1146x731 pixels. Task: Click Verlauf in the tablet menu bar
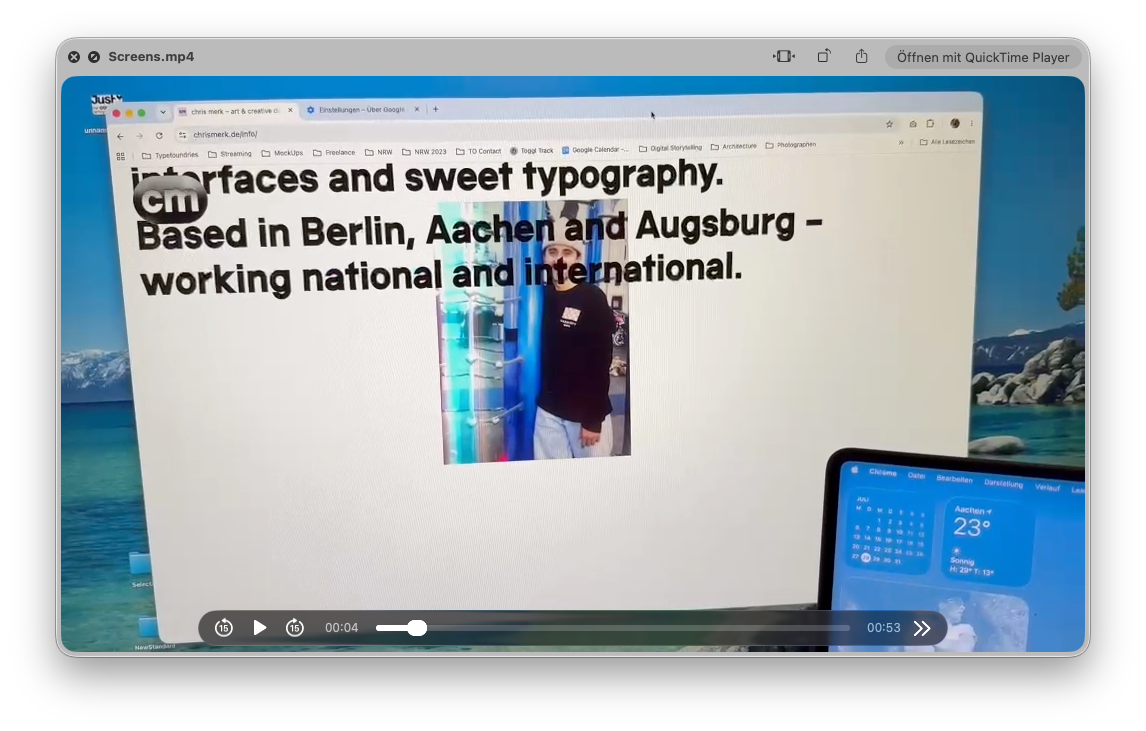click(1047, 488)
